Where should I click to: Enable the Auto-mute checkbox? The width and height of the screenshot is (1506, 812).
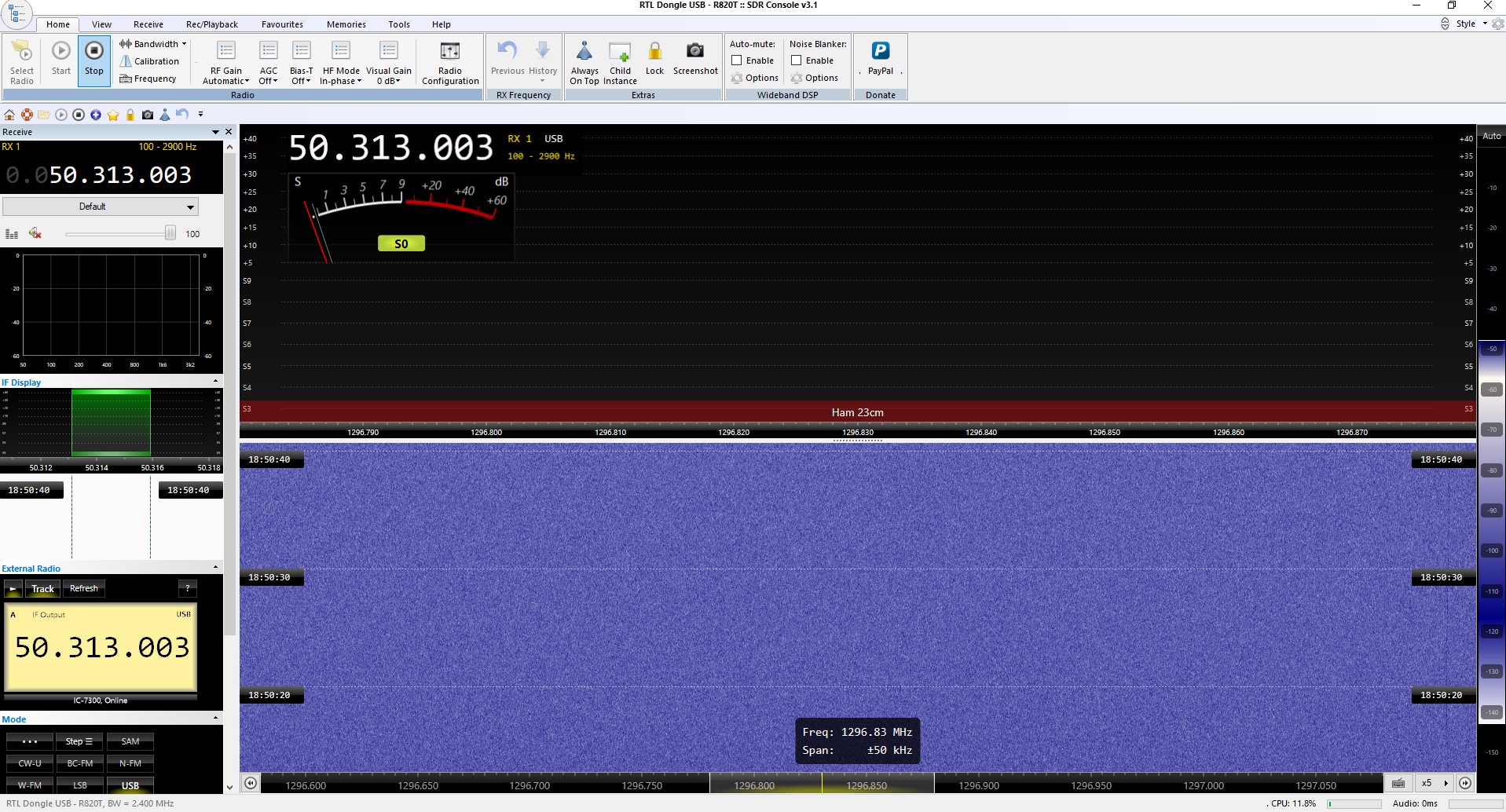(737, 60)
